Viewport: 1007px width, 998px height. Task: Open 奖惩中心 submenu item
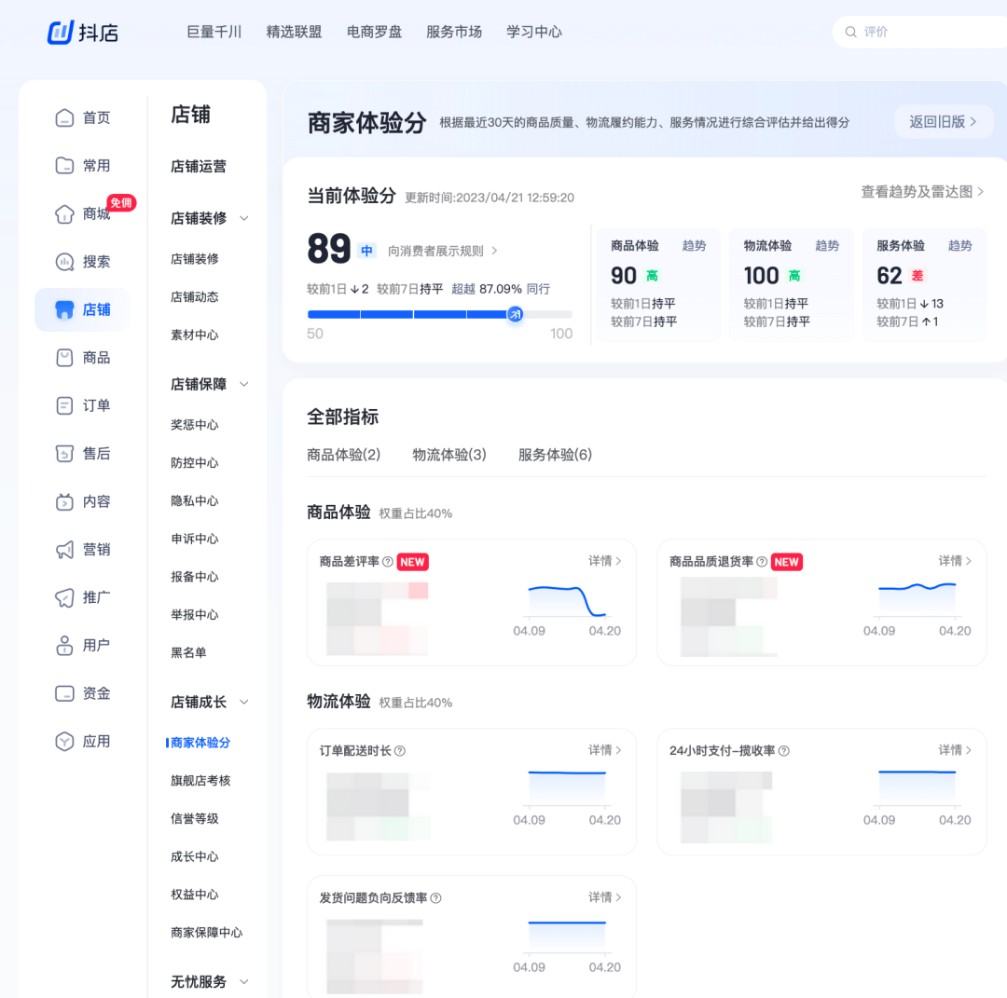[x=195, y=425]
